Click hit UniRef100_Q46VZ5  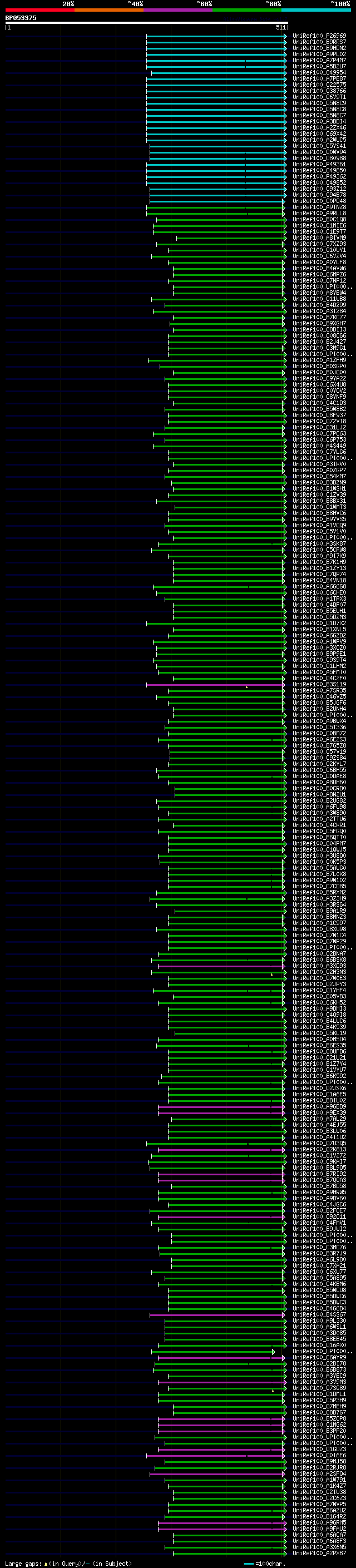(319, 696)
